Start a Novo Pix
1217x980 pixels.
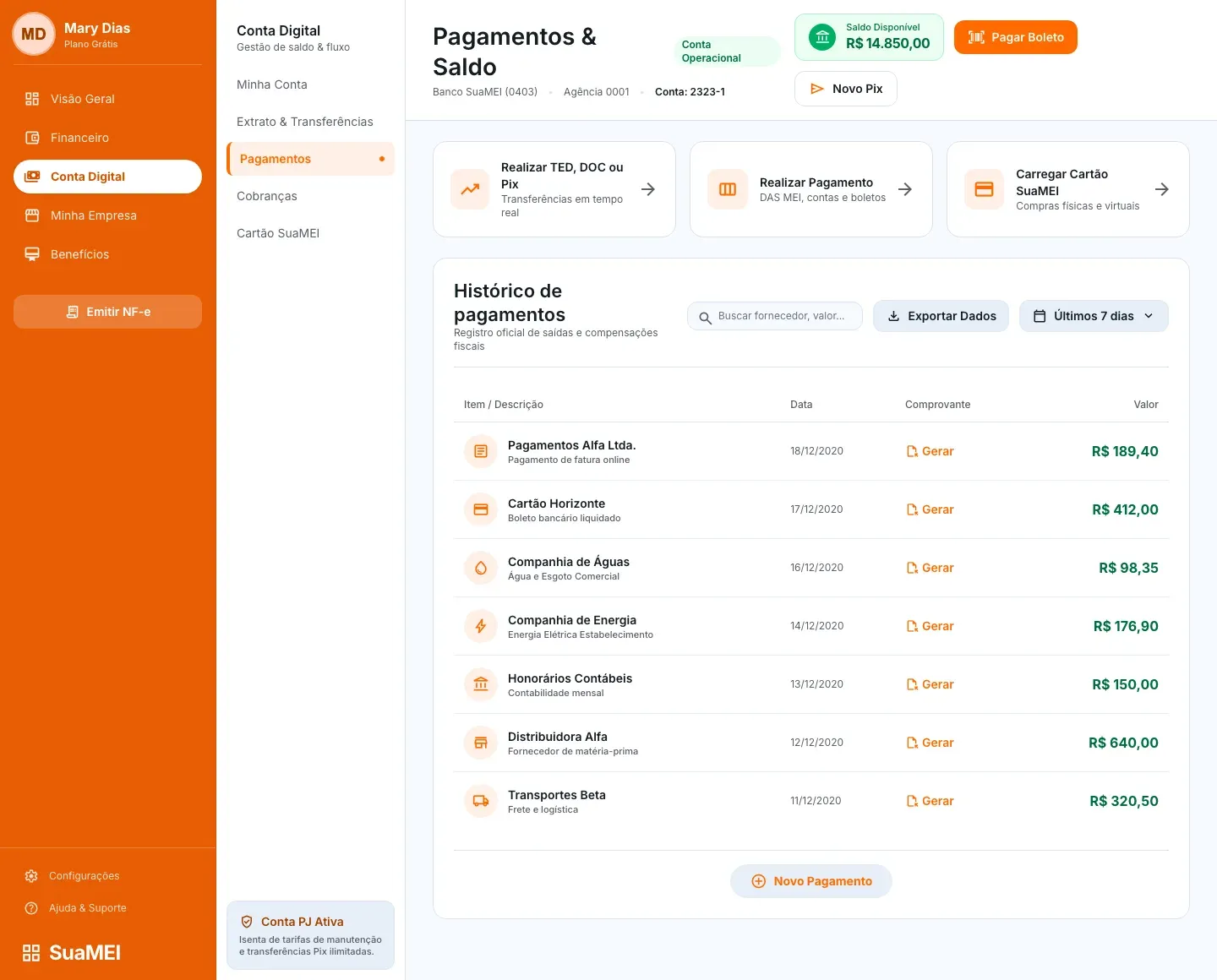pyautogui.click(x=846, y=89)
